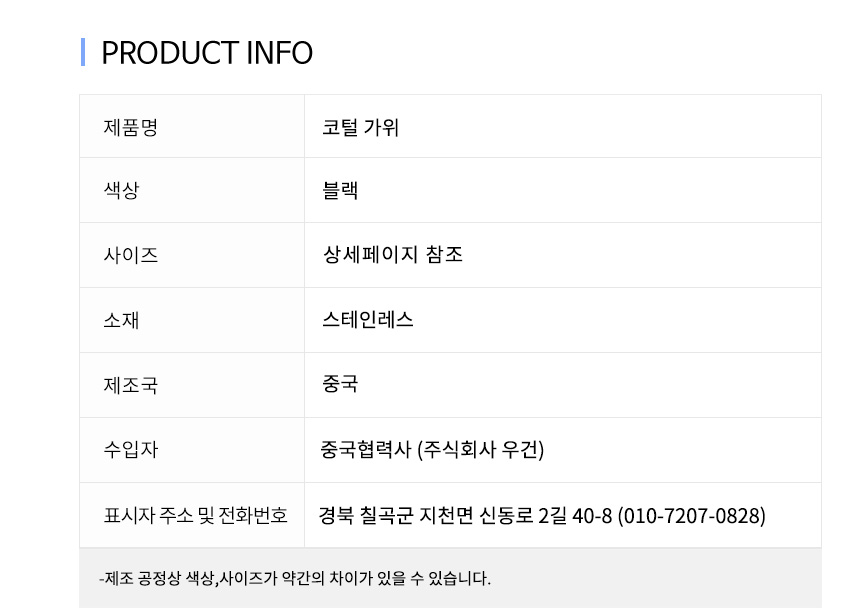This screenshot has height=615, width=860.
Task: Select the 색상 label cell
Action: (x=121, y=190)
